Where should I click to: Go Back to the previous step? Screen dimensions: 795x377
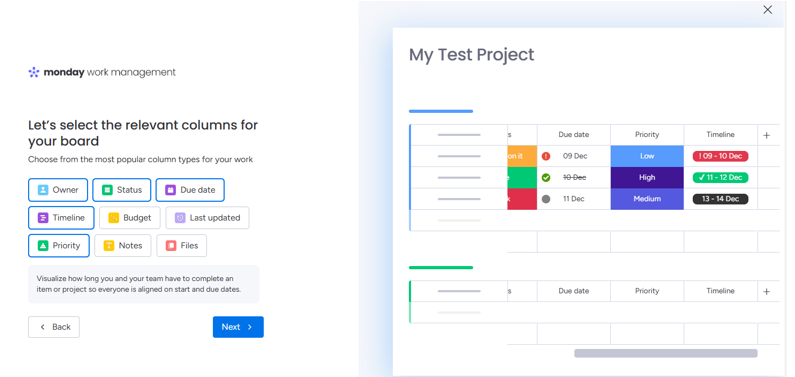click(54, 327)
